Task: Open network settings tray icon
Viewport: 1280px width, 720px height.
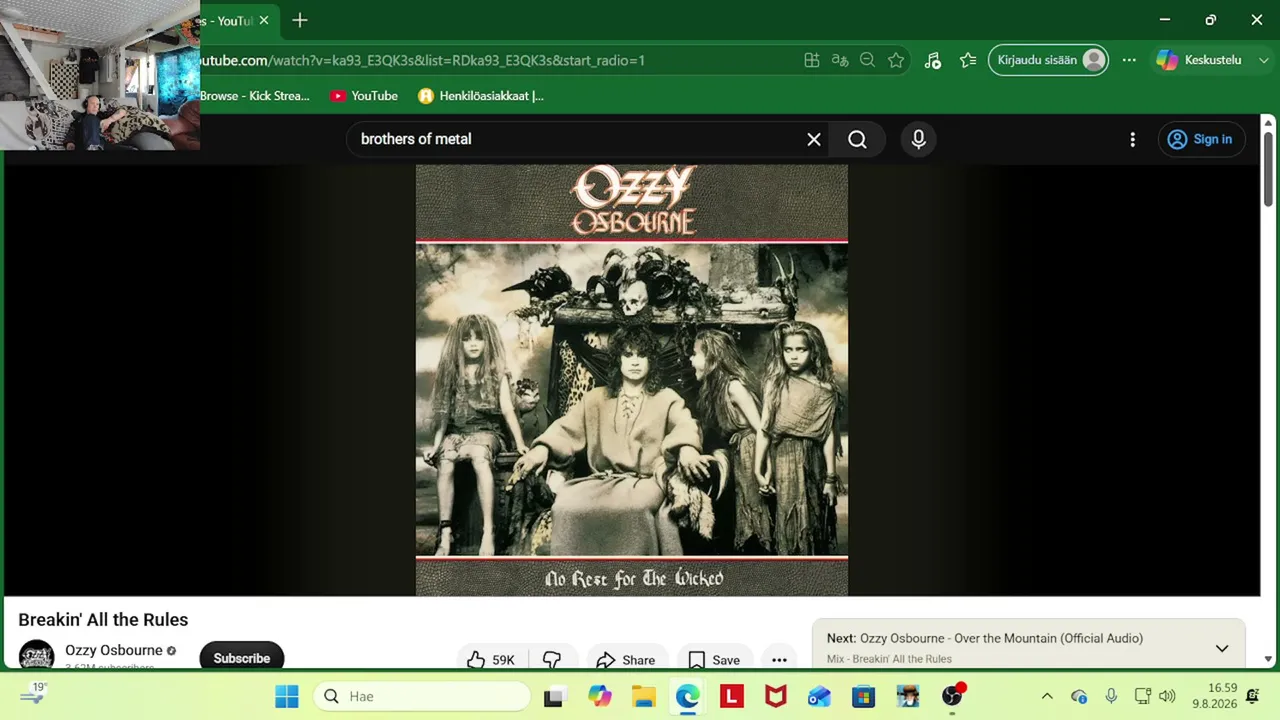Action: [x=1143, y=696]
